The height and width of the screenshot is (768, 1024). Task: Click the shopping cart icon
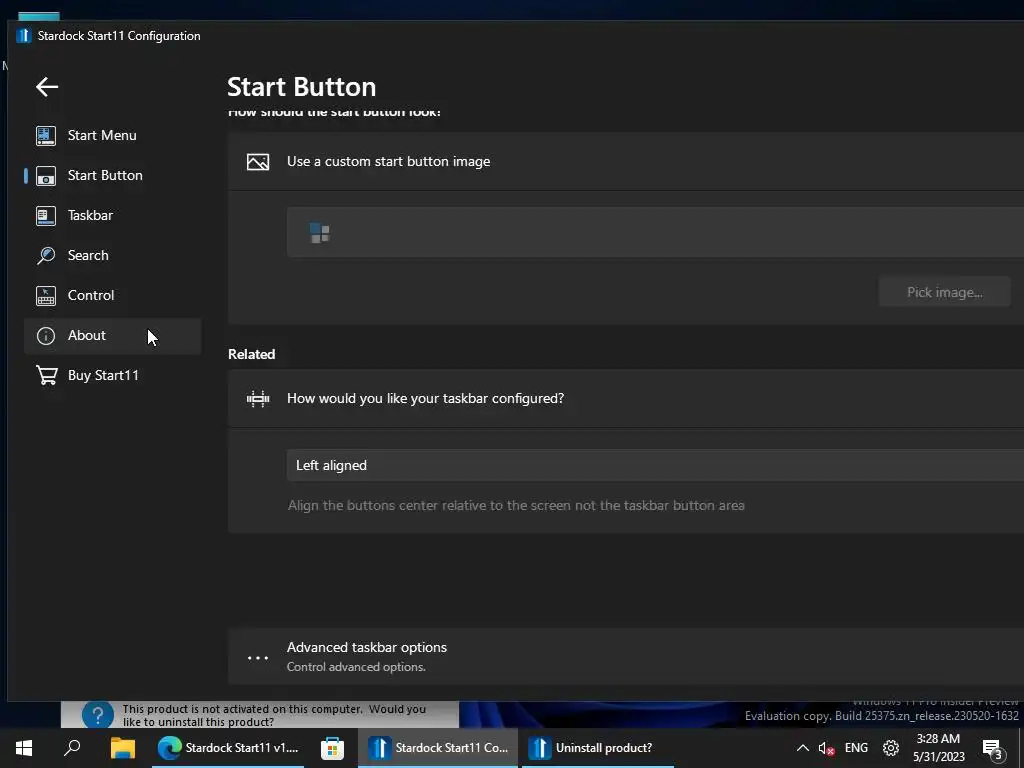(46, 376)
